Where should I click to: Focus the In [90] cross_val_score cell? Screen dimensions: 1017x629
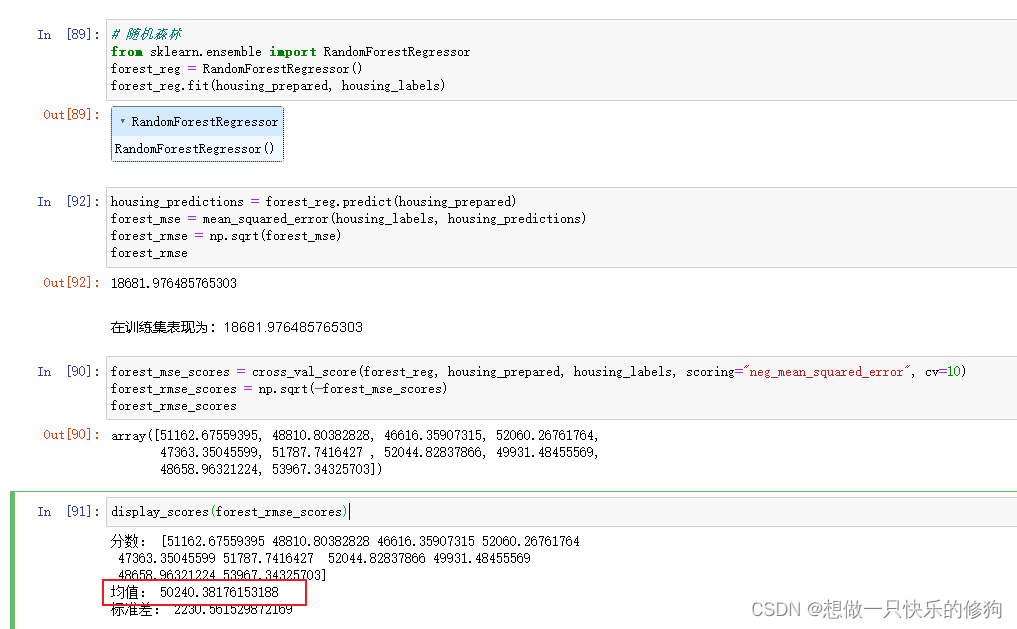(x=562, y=388)
